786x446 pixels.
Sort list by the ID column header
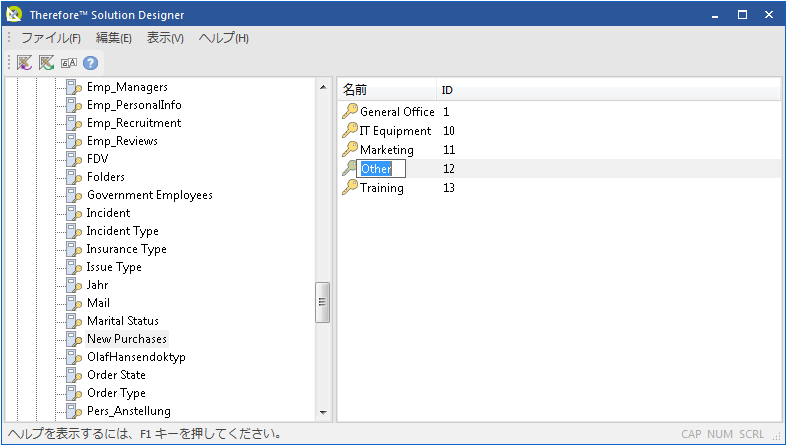[x=609, y=90]
